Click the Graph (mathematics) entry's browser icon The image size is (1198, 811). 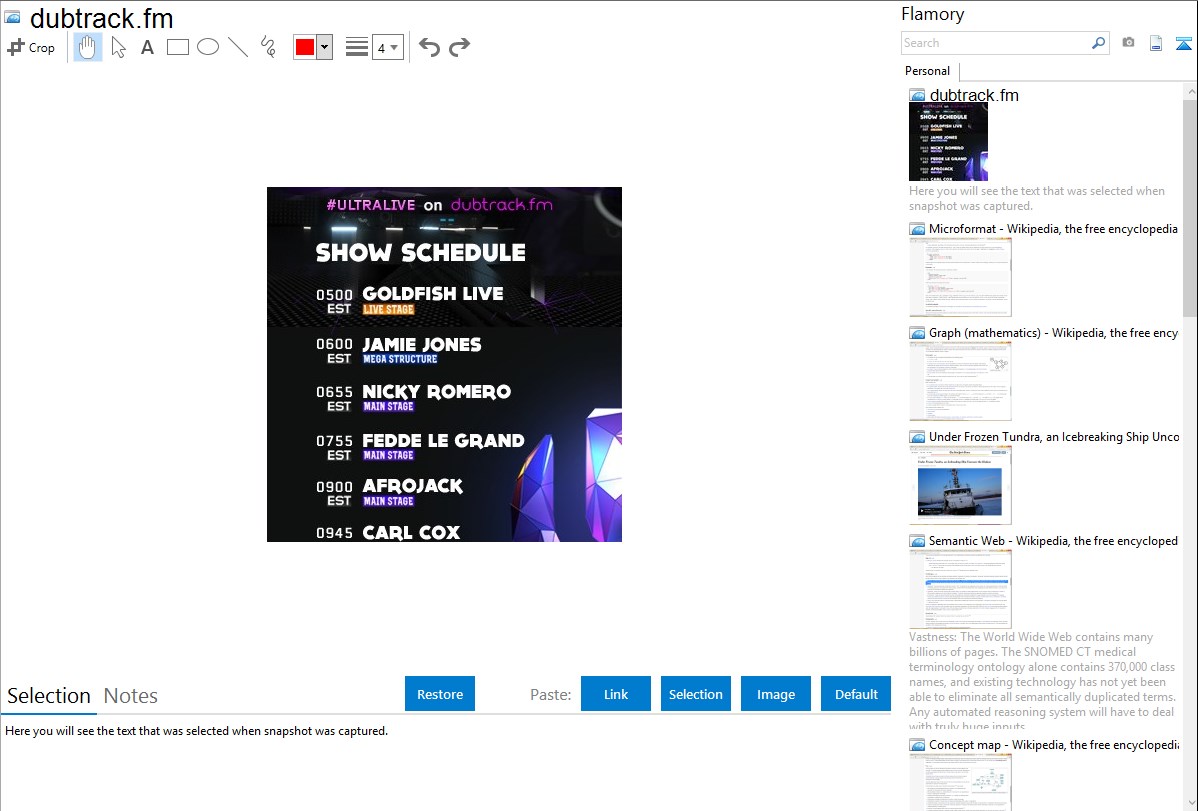pyautogui.click(x=917, y=333)
